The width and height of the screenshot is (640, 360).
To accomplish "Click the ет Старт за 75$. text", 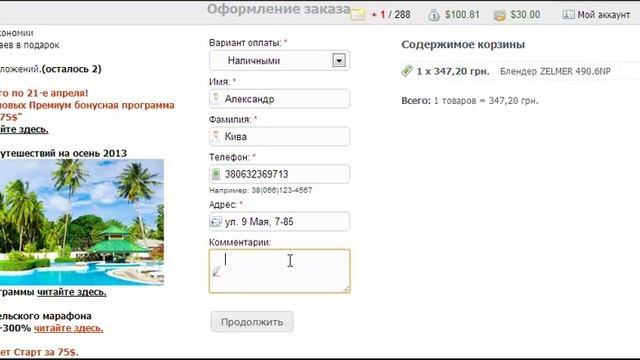I will pyautogui.click(x=39, y=352).
